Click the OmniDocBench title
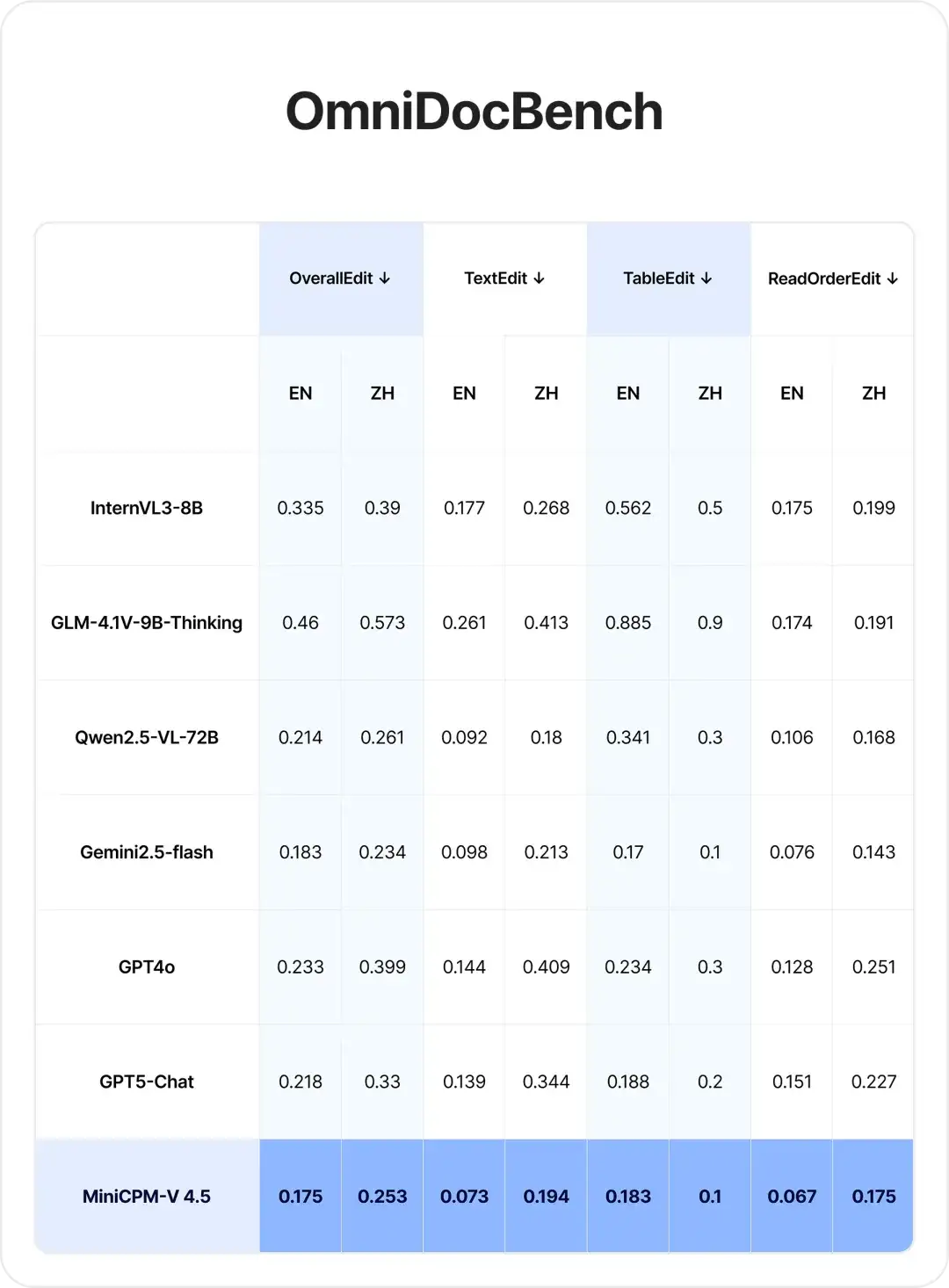 tap(474, 112)
